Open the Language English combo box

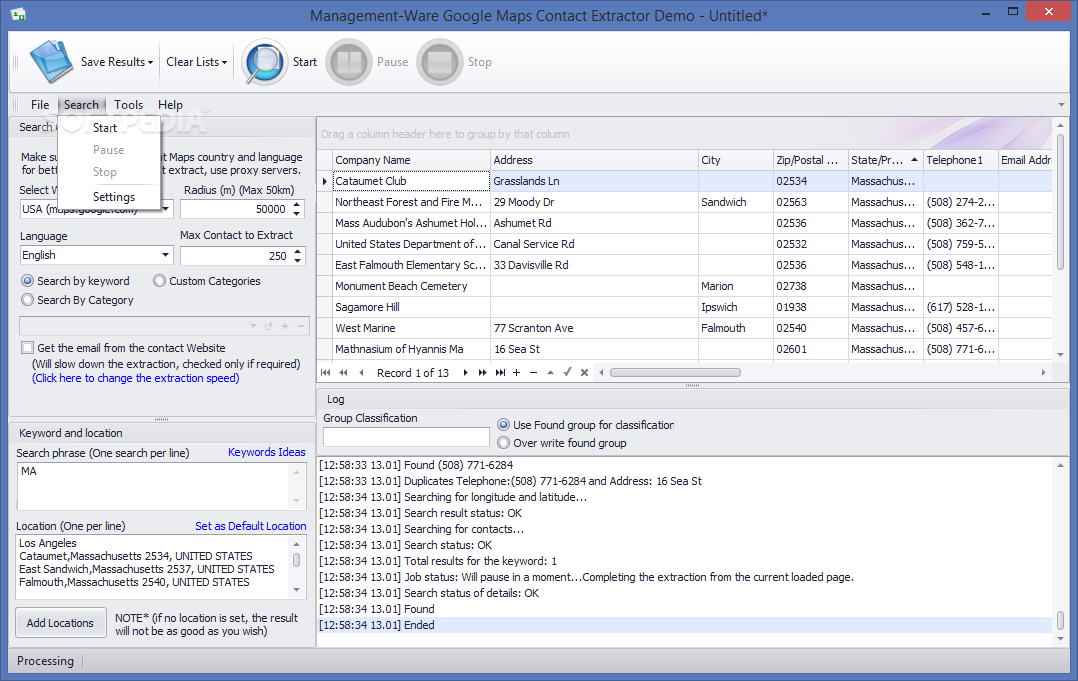96,255
